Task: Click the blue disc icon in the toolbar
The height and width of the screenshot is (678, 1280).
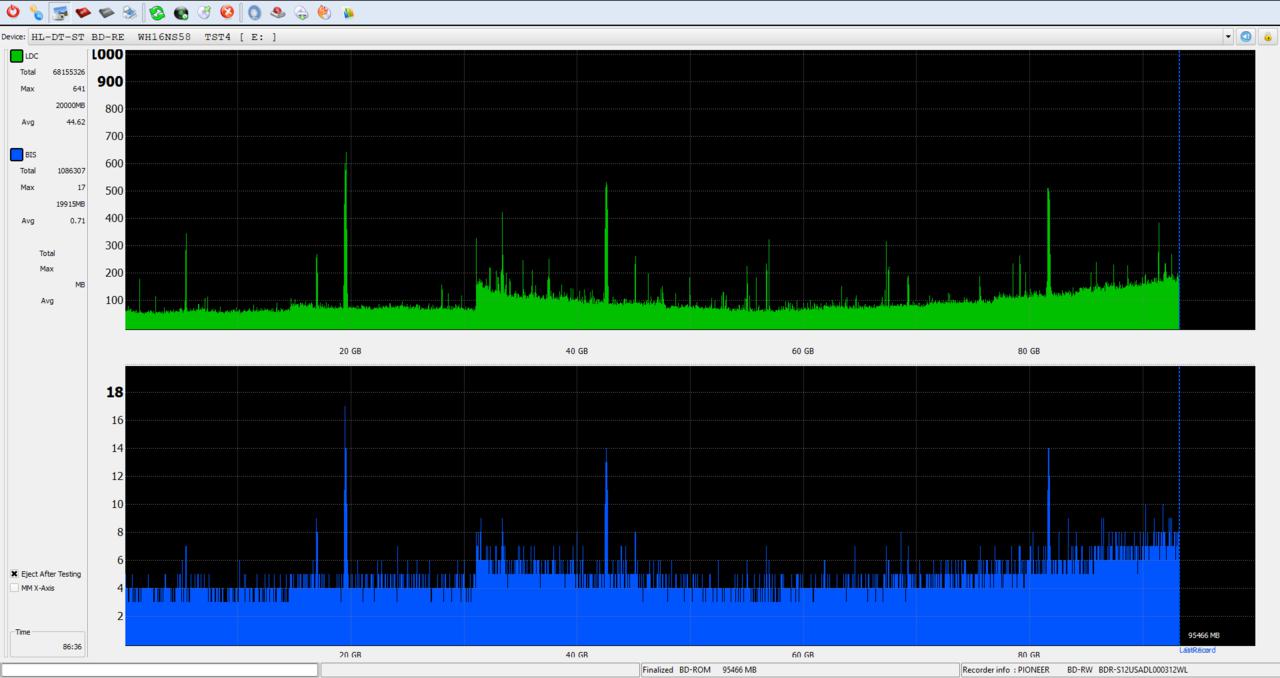Action: 254,12
